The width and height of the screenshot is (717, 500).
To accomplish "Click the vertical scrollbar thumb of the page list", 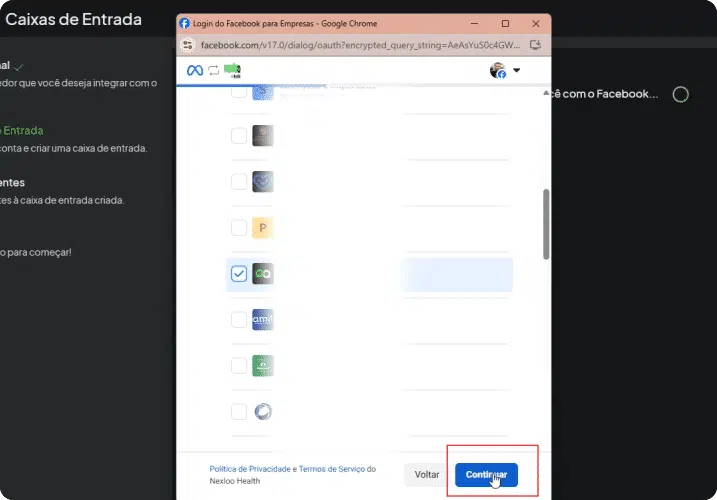I will (546, 224).
